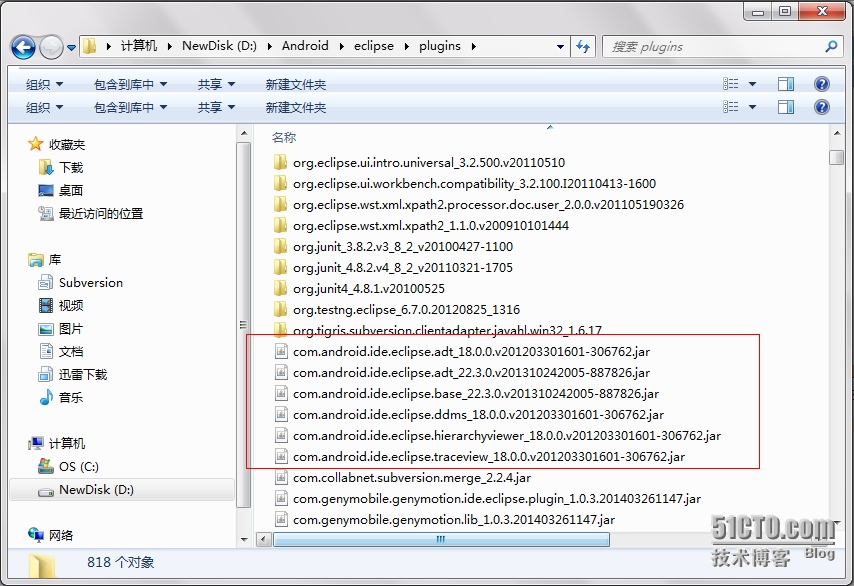Click the horizontal scrollbar thumb of file list
The image size is (854, 586).
point(441,539)
